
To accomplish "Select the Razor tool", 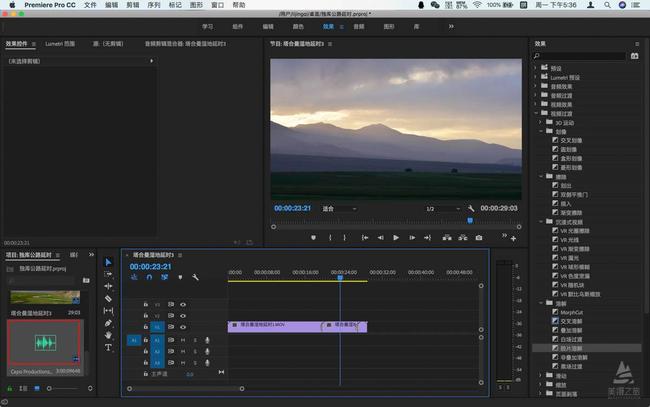I will point(108,298).
